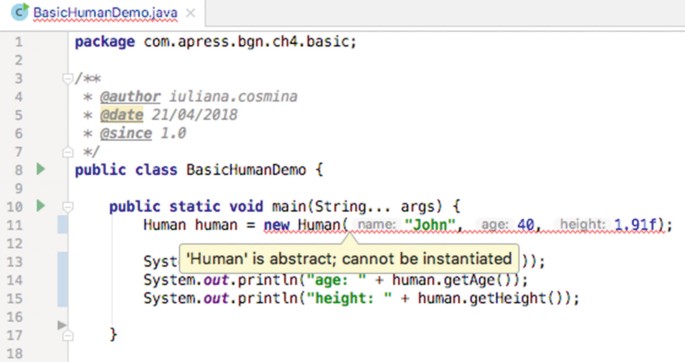
Task: Click human.getHeight() call on line 15
Action: (x=494, y=298)
